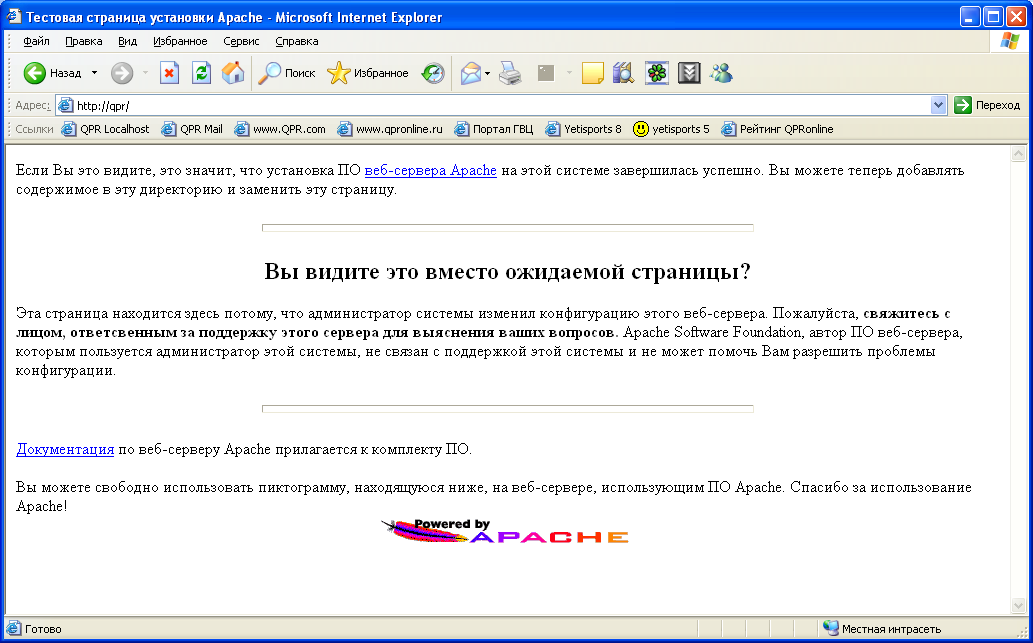Click the scrollbar up arrow
Image resolution: width=1033 pixels, height=643 pixels.
point(1019,154)
